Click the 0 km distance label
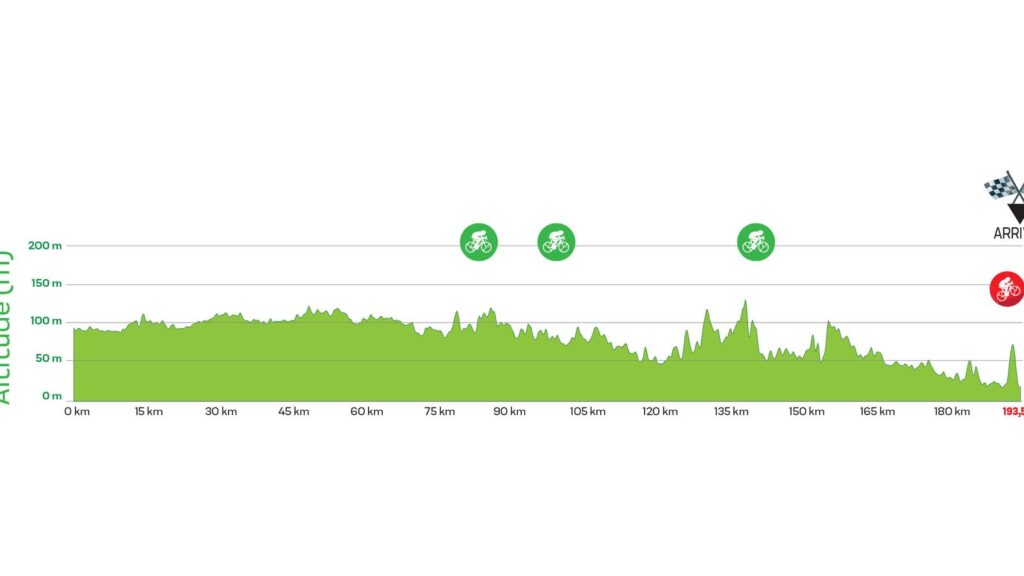1024x576 pixels. click(x=76, y=411)
